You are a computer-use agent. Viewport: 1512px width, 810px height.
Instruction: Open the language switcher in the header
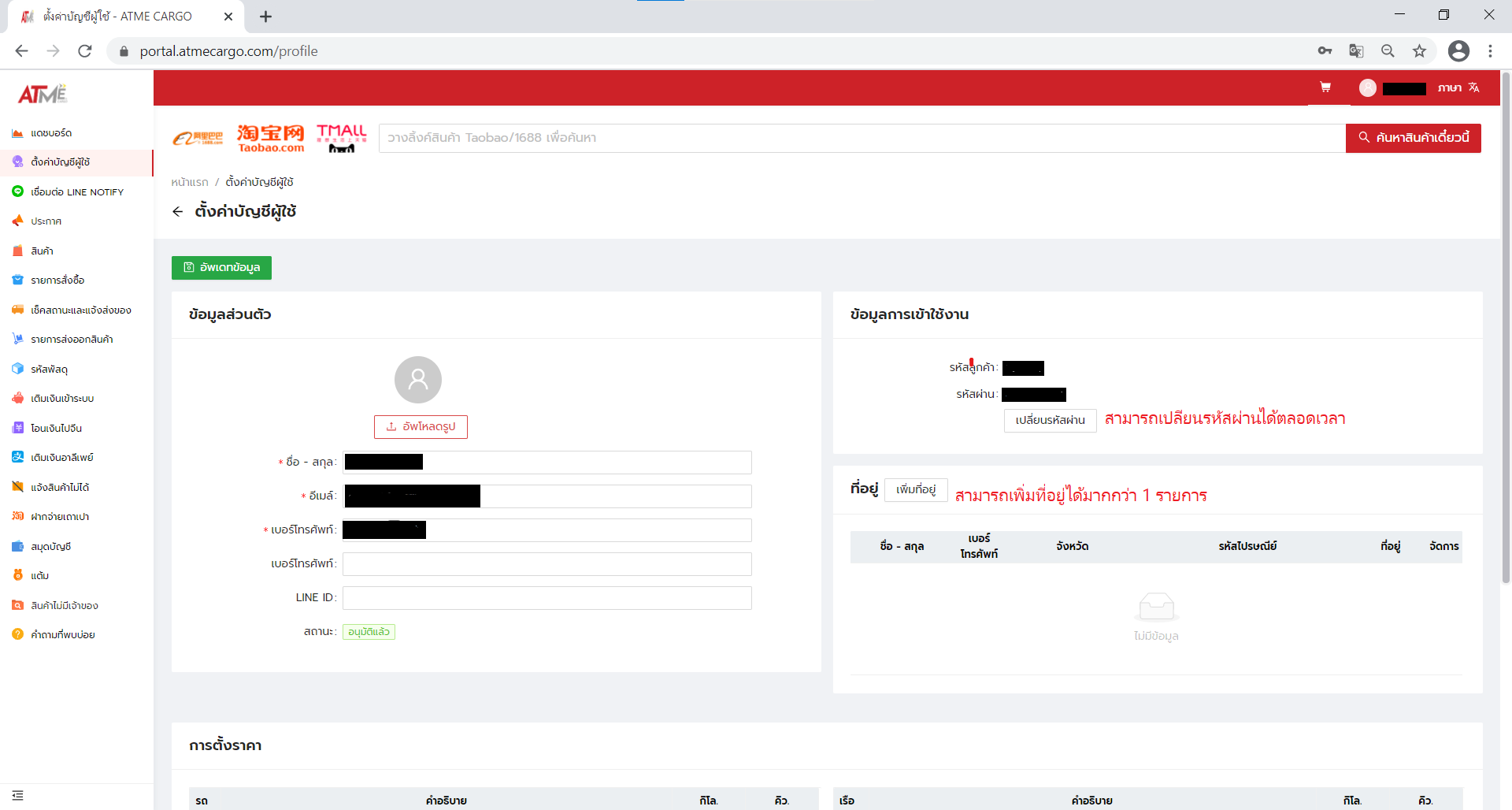1458,87
